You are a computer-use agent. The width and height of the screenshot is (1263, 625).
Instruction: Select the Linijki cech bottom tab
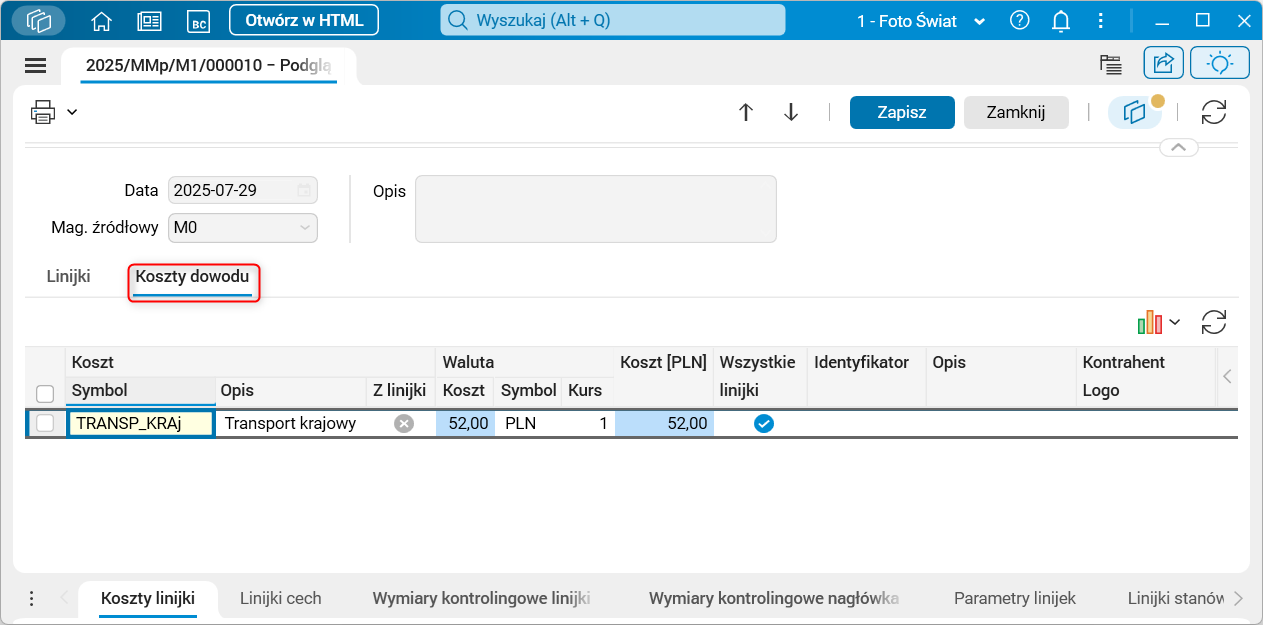(281, 598)
